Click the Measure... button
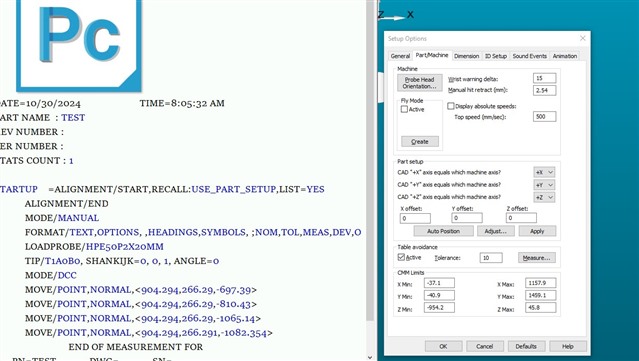639x361 pixels. tap(536, 258)
